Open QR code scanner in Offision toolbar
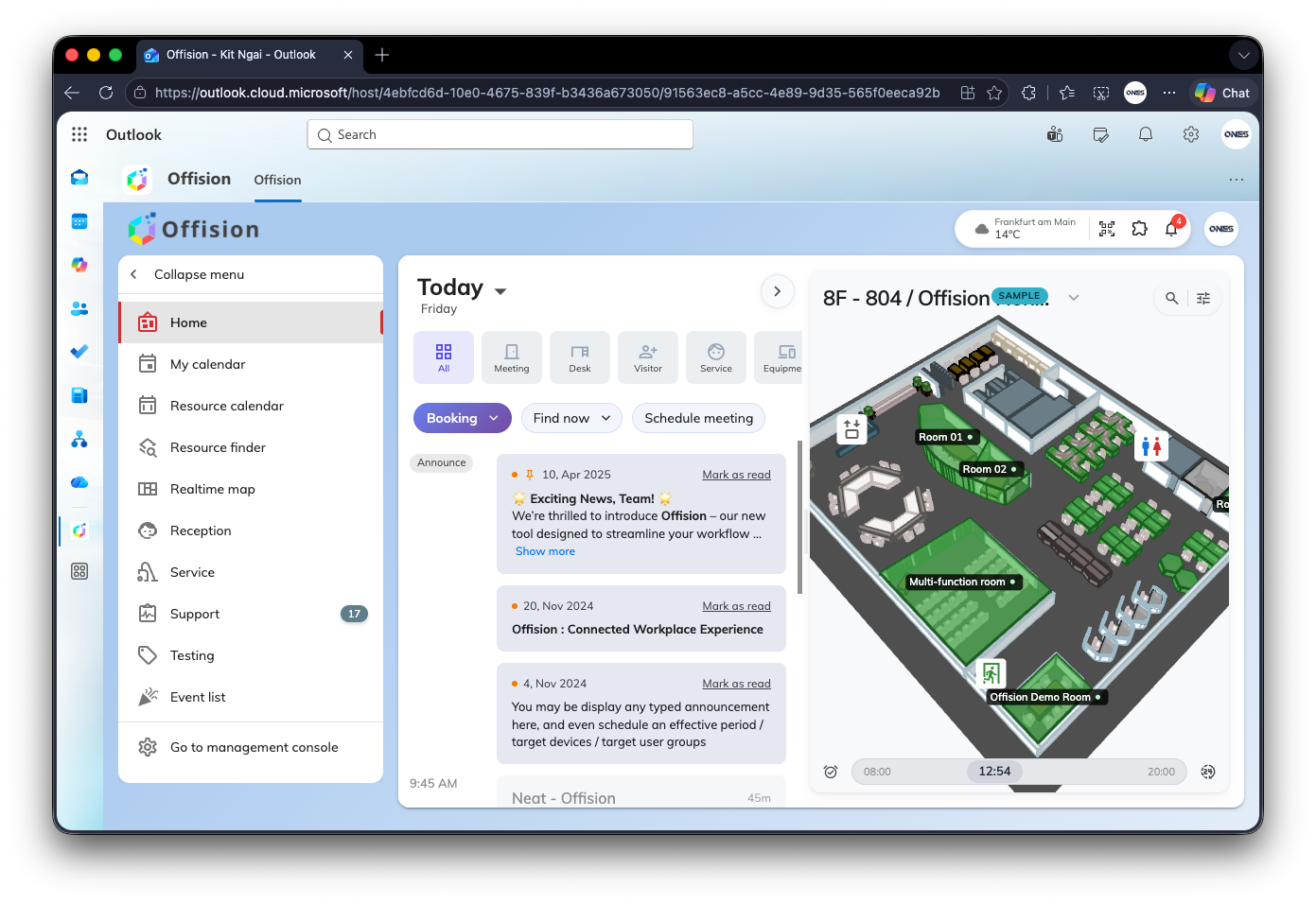Screen dimensions: 1316x904 coord(1107,228)
